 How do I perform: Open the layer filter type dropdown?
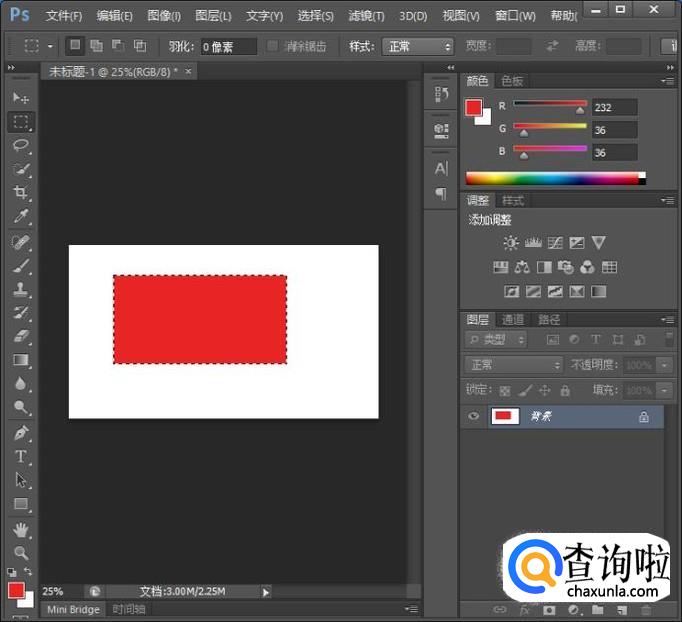click(496, 340)
